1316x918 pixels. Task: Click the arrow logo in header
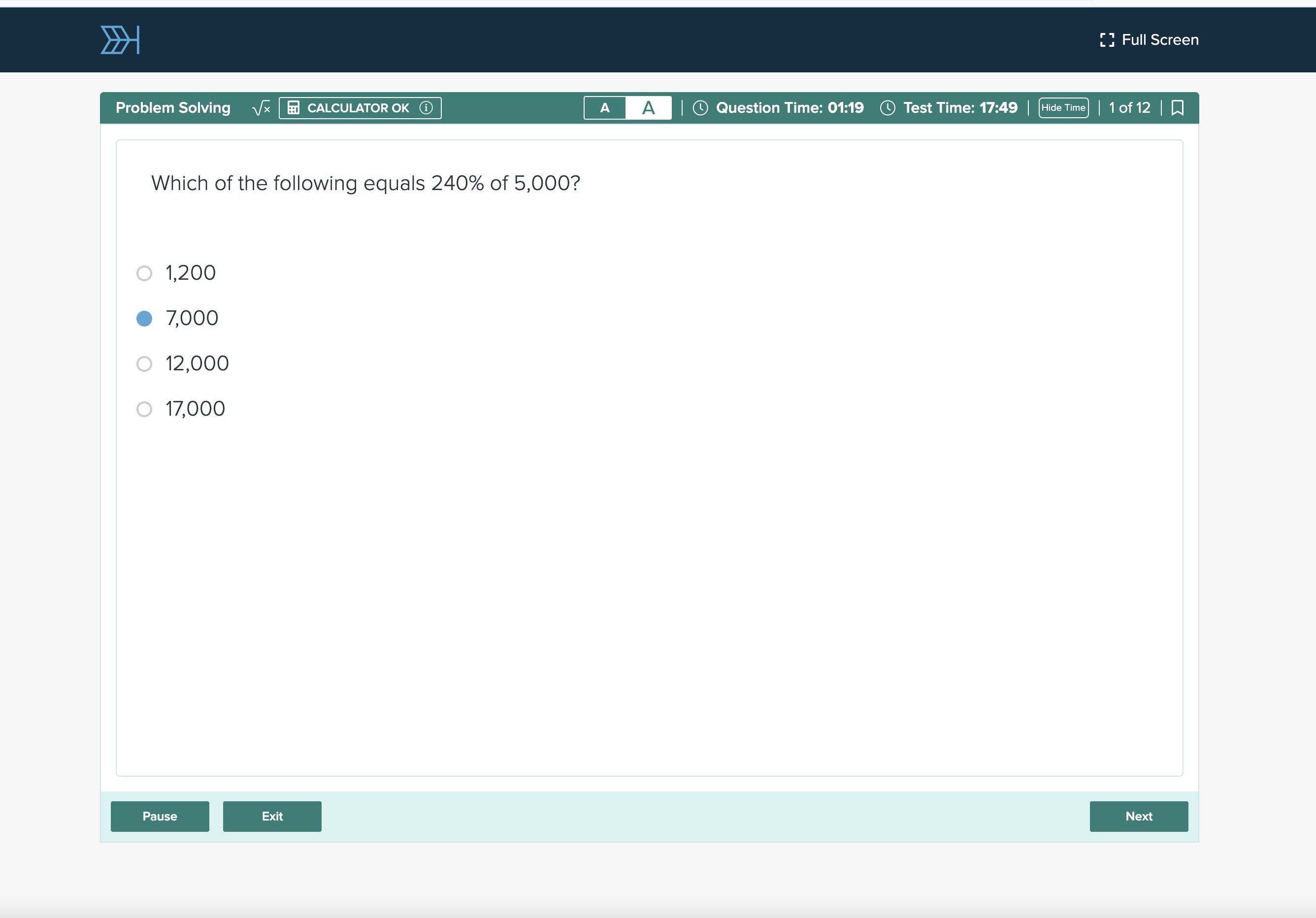coord(120,40)
